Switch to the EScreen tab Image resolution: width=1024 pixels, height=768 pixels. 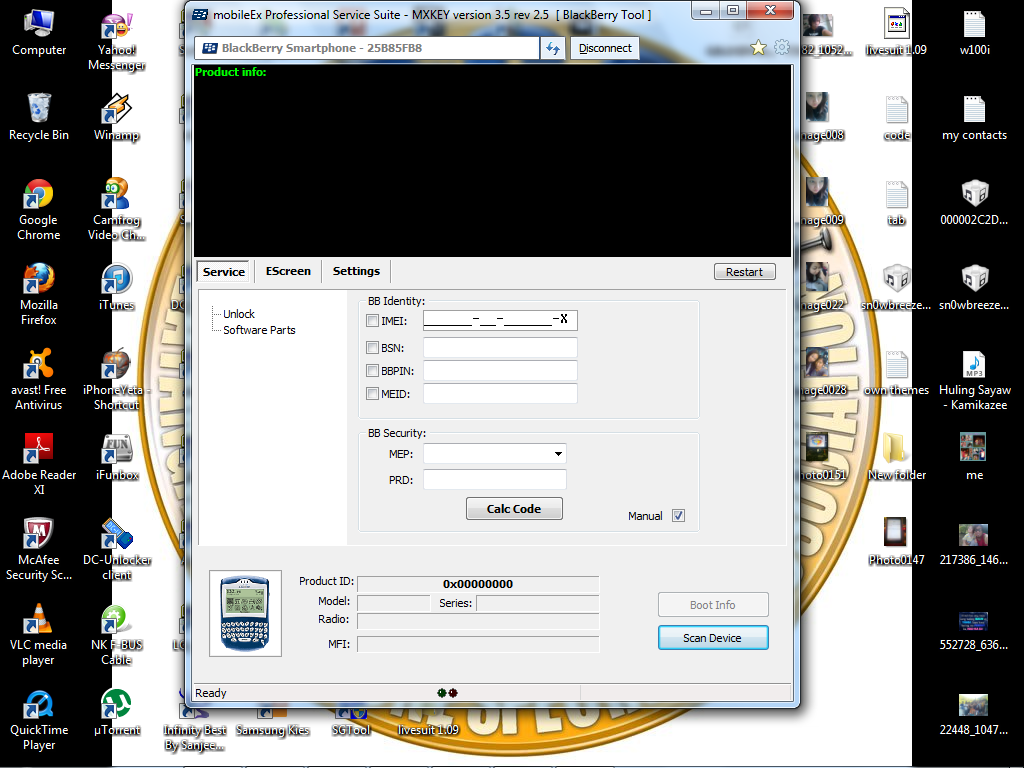288,271
